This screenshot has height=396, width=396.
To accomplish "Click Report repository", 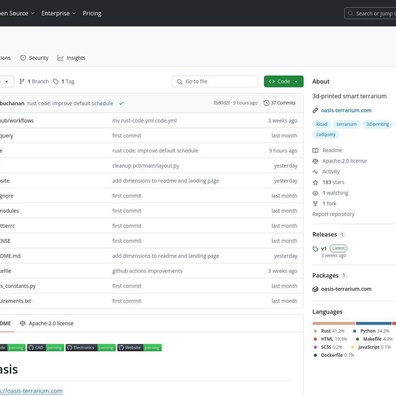I will click(x=333, y=214).
